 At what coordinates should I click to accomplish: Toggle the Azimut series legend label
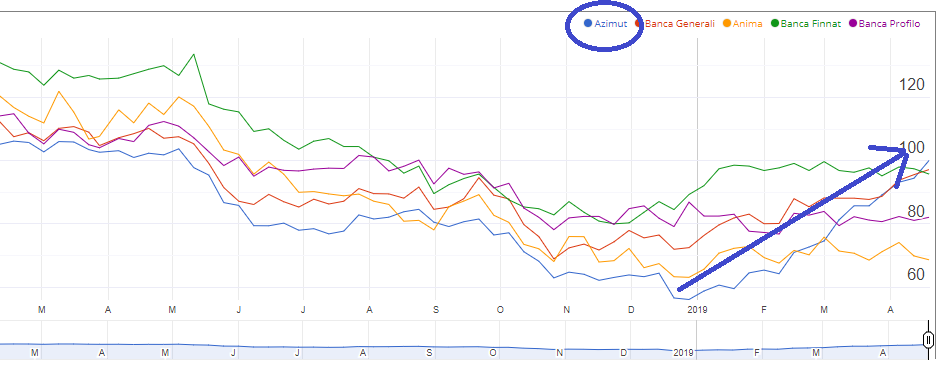coord(610,24)
